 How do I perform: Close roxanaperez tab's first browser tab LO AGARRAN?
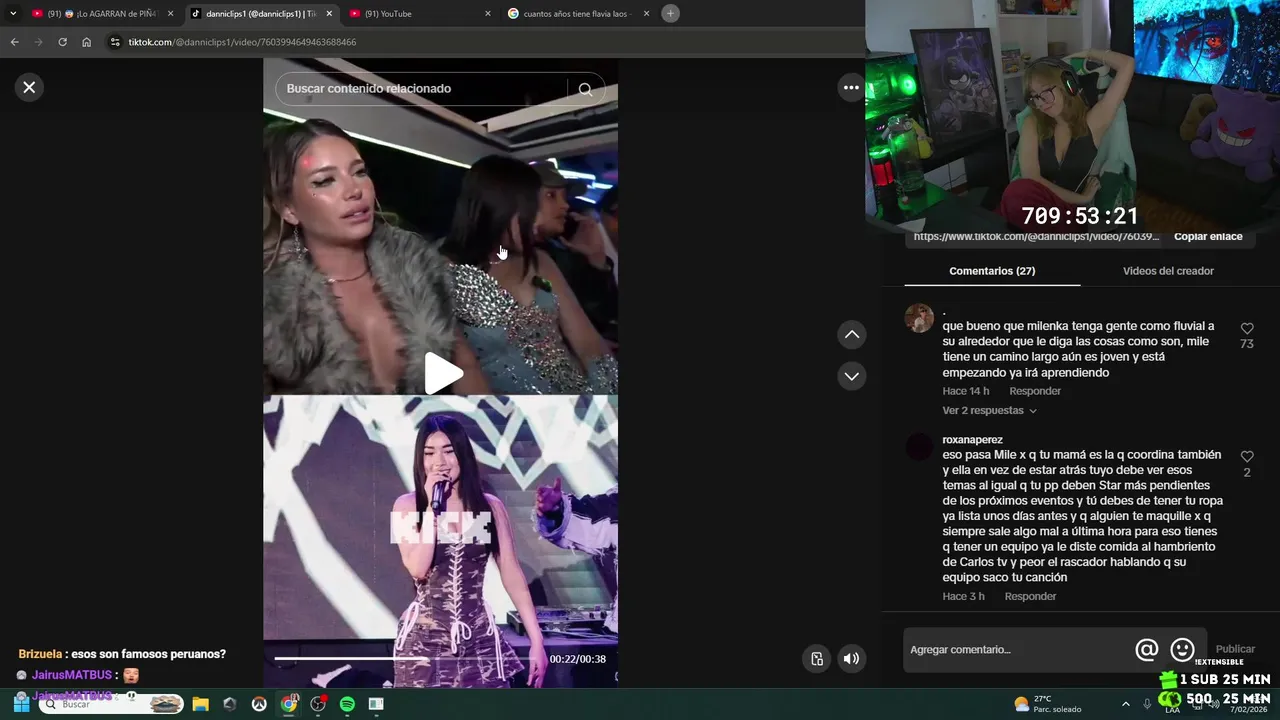click(x=170, y=14)
